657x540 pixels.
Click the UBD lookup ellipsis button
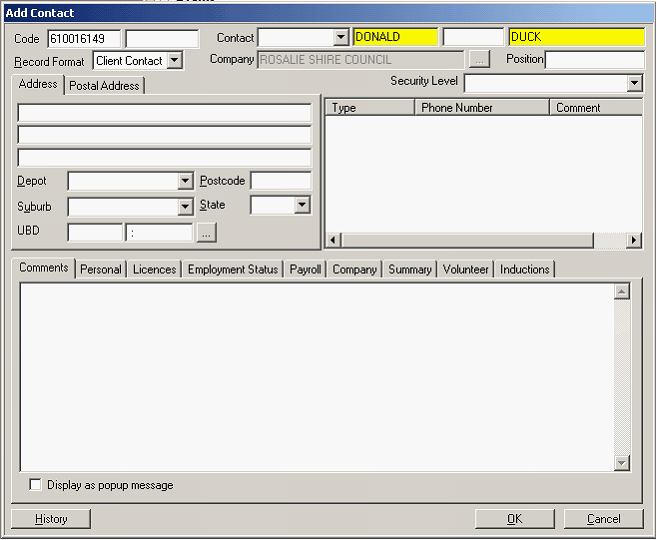tap(206, 233)
